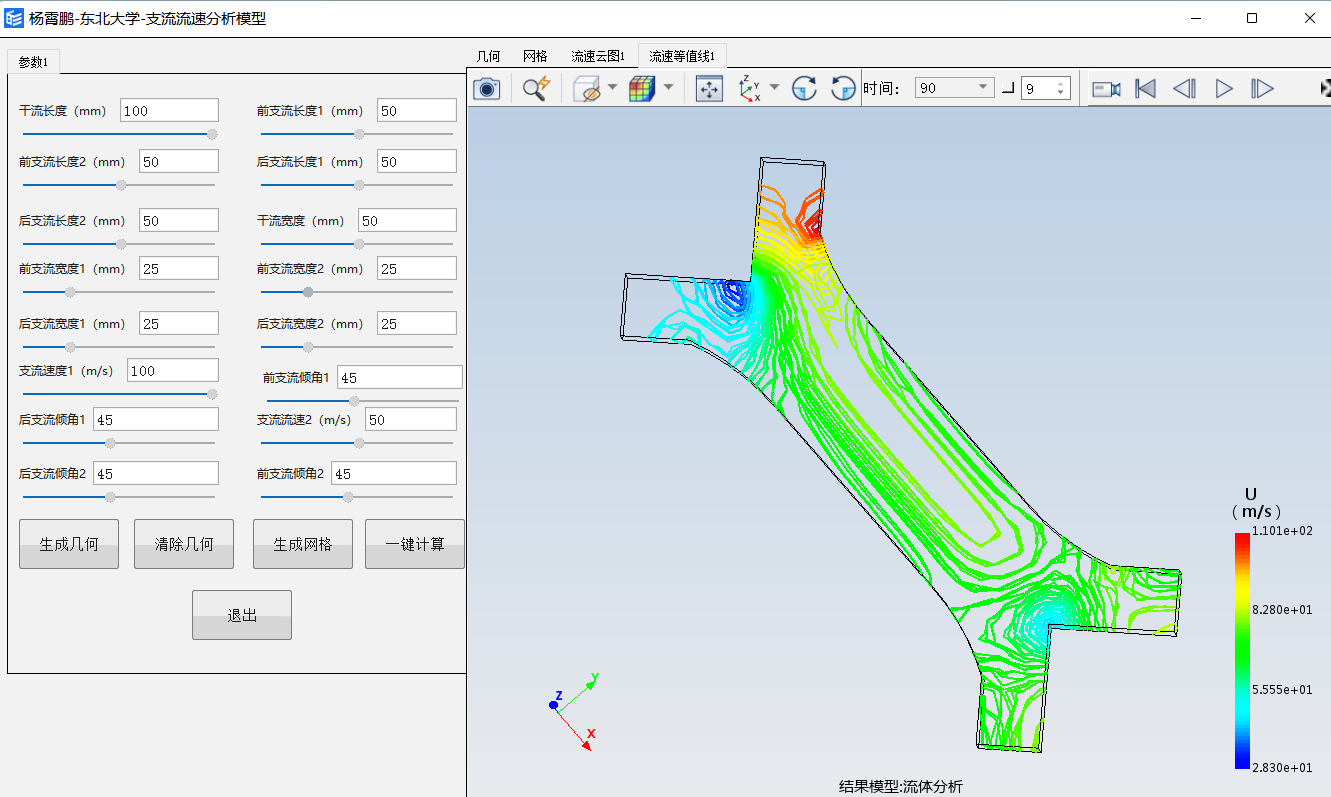The image size is (1331, 797).
Task: Click the partially hidden icon at toolbar right edge
Action: click(1325, 88)
